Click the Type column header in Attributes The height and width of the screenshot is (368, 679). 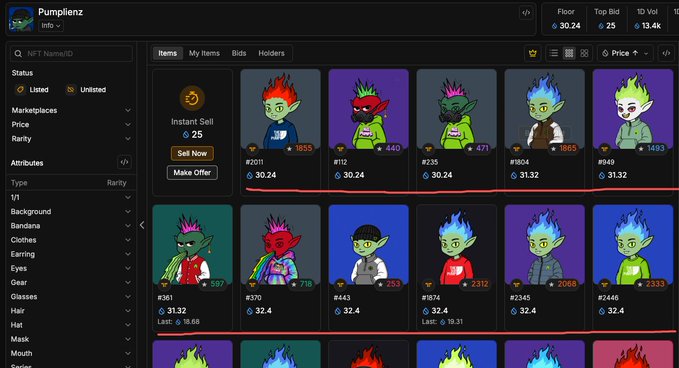19,183
